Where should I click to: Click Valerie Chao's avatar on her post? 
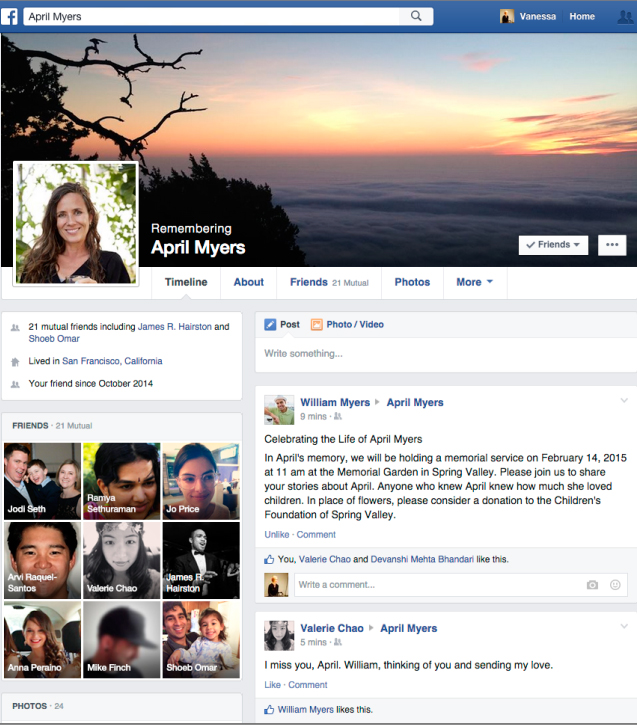tap(279, 636)
